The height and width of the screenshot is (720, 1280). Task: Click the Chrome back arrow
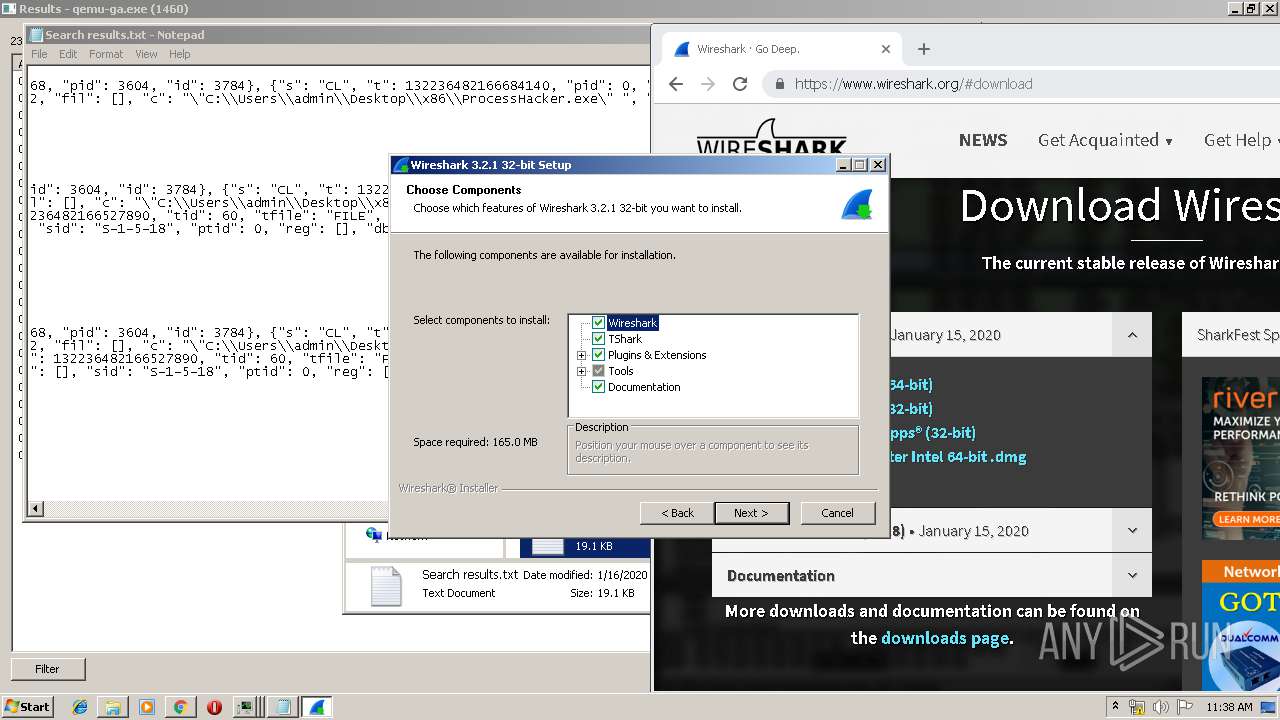pyautogui.click(x=676, y=84)
